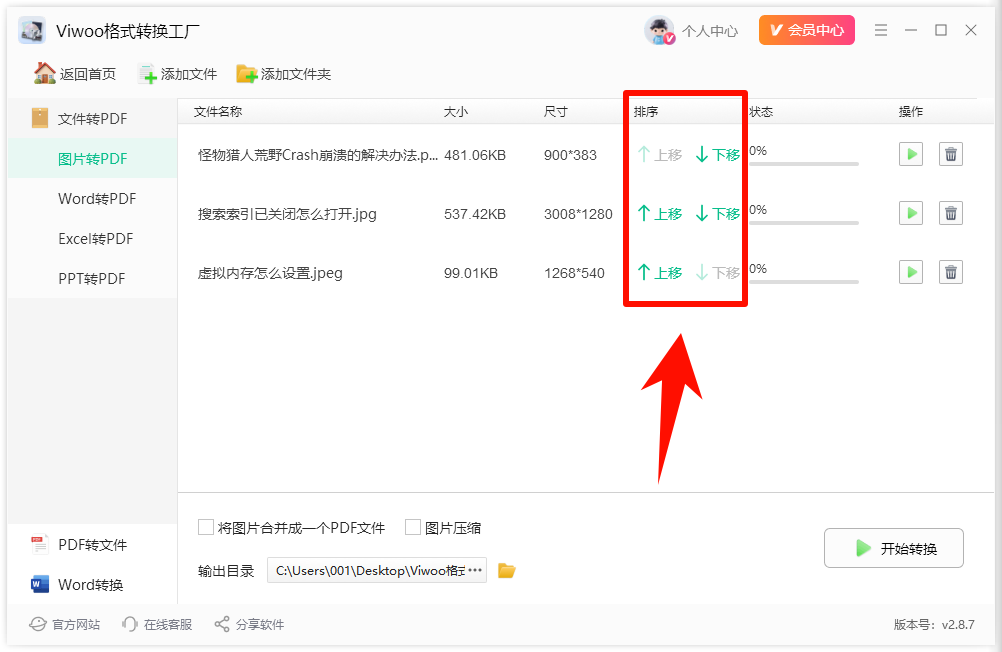The image size is (1002, 652).
Task: Click the 操作 column header
Action: click(x=911, y=112)
